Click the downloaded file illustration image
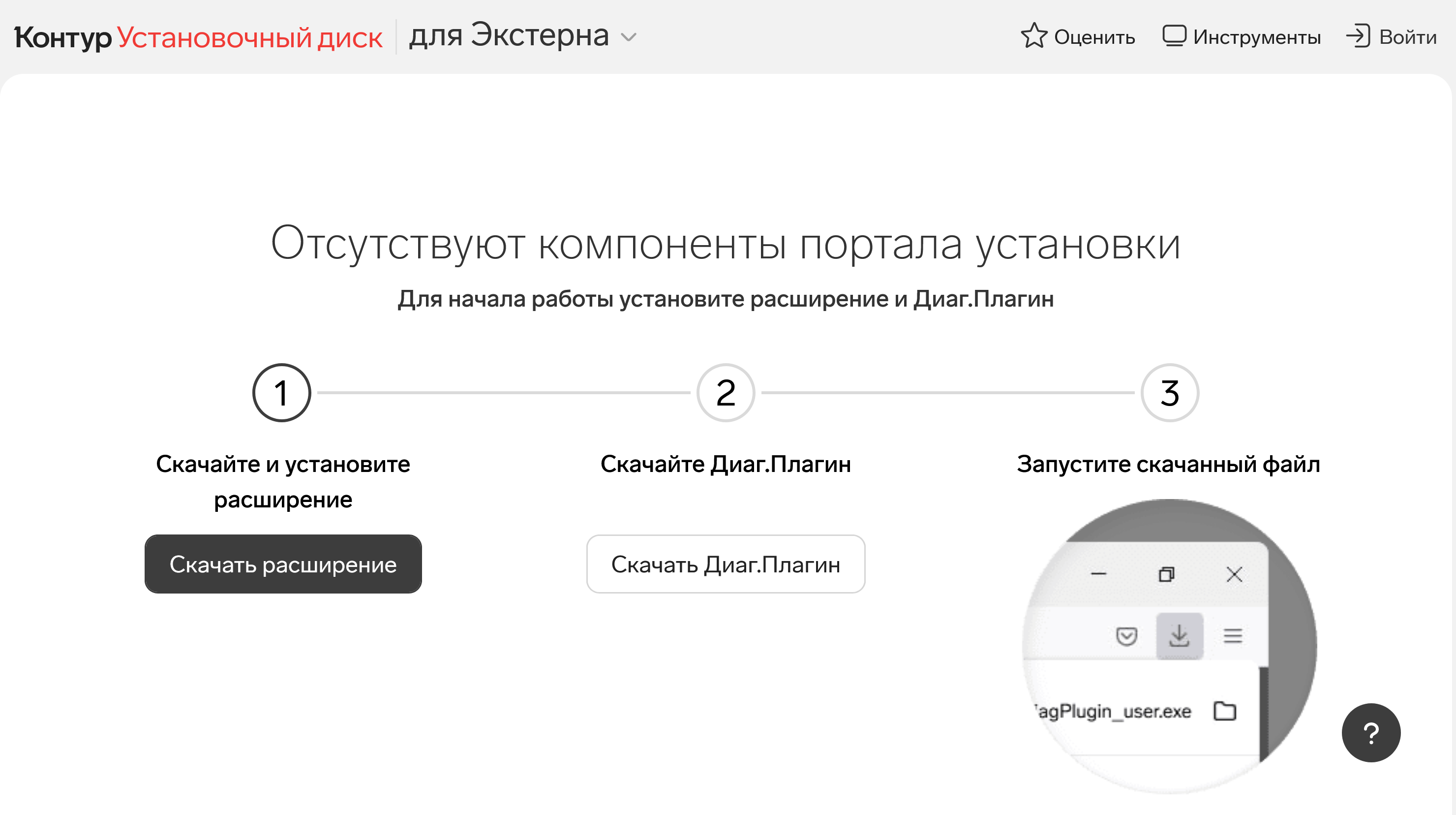Viewport: 1456px width, 815px height. point(1169,646)
